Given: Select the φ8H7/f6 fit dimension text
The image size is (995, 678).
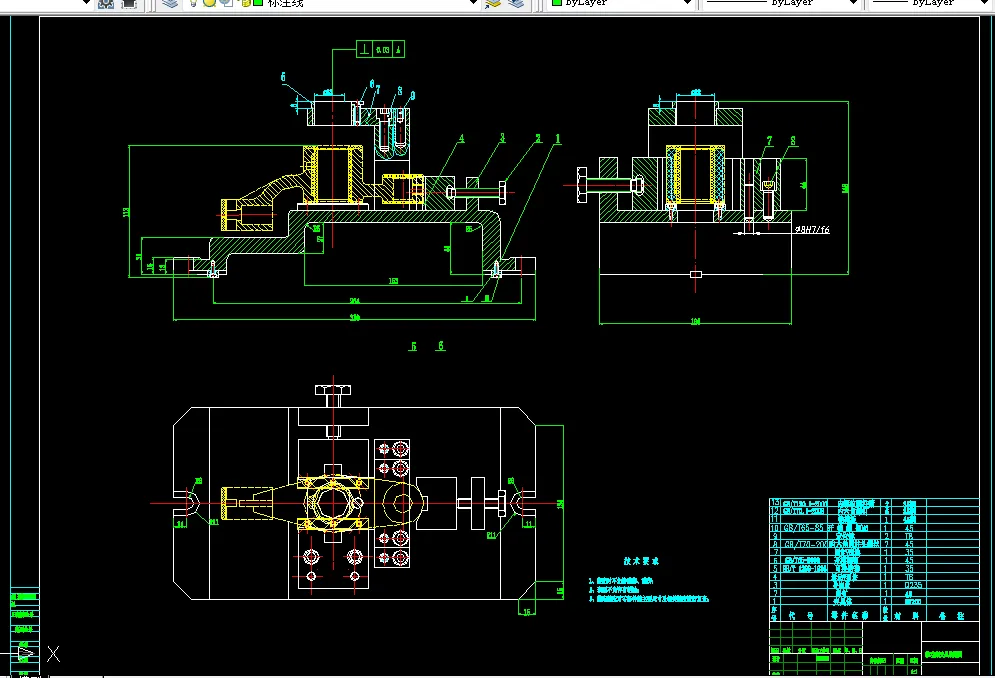Looking at the screenshot, I should coord(812,230).
